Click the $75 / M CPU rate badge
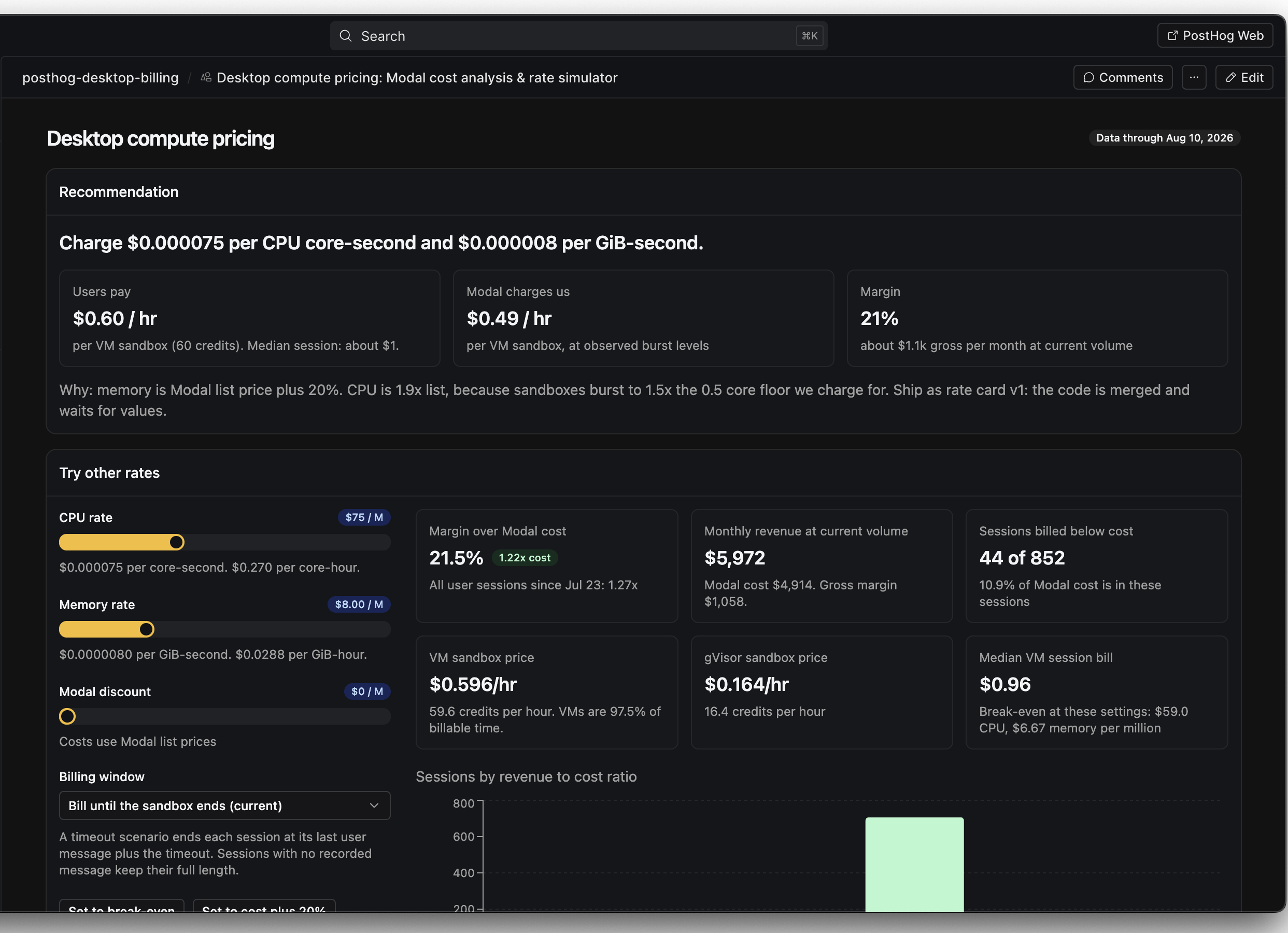Image resolution: width=1288 pixels, height=933 pixels. tap(364, 517)
